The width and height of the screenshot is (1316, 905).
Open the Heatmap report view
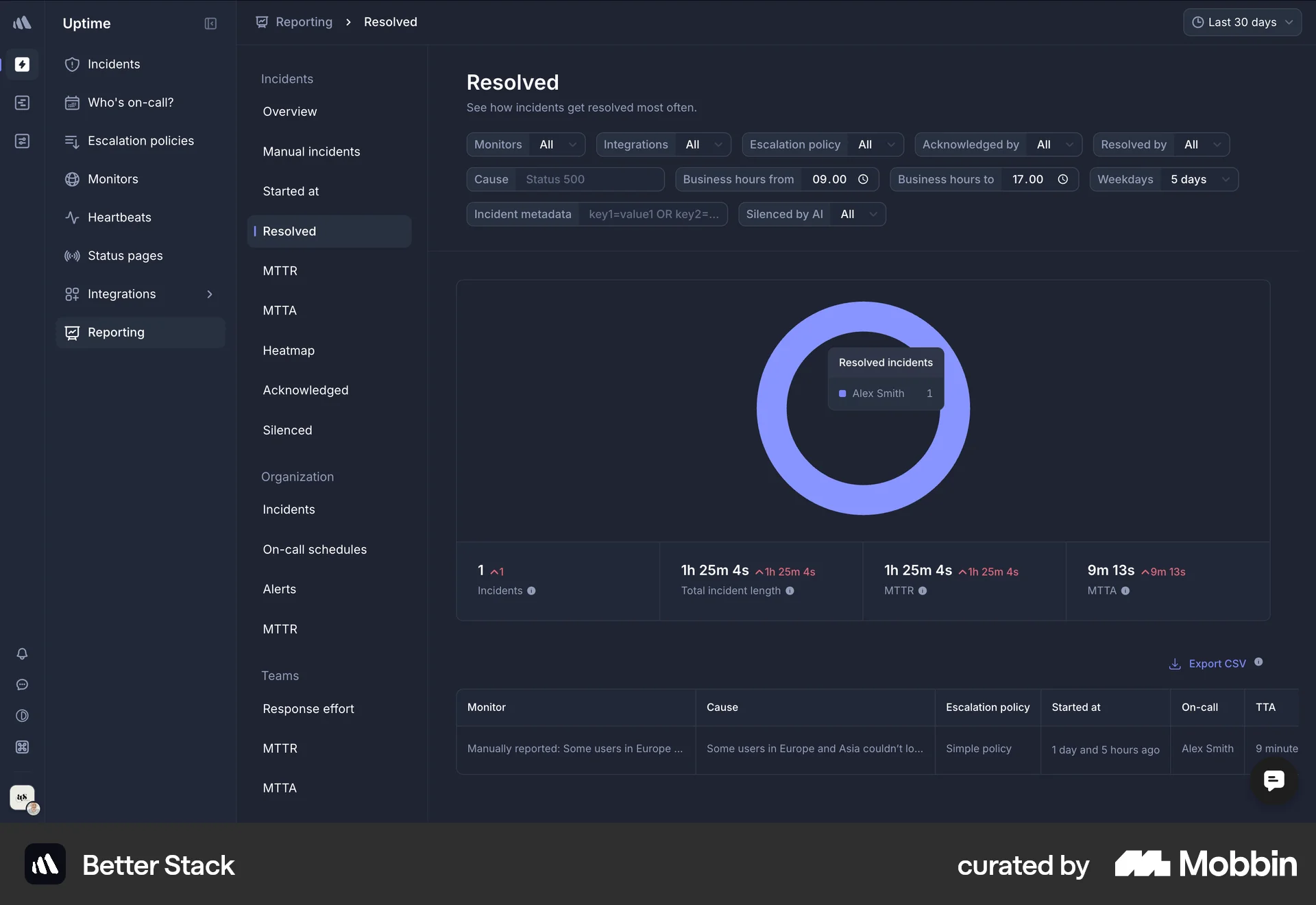pos(288,350)
